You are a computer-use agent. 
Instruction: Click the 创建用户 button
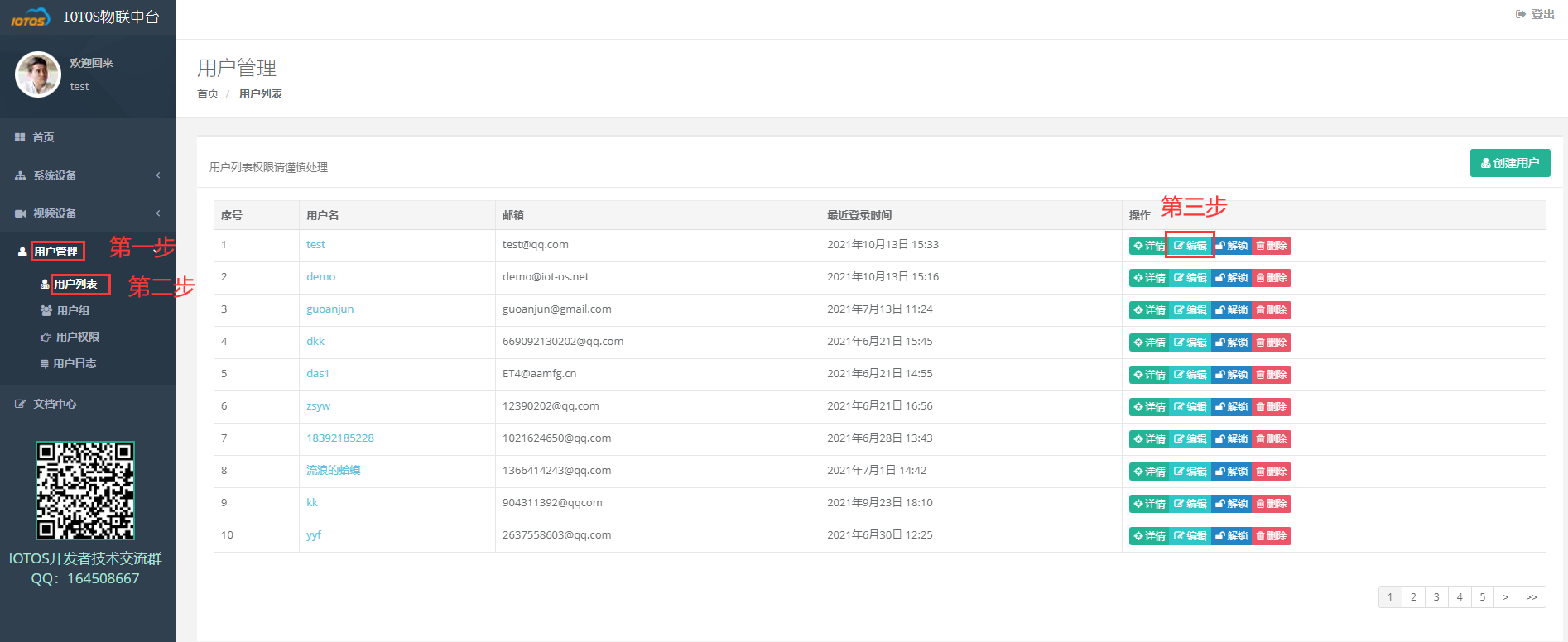pos(1510,163)
